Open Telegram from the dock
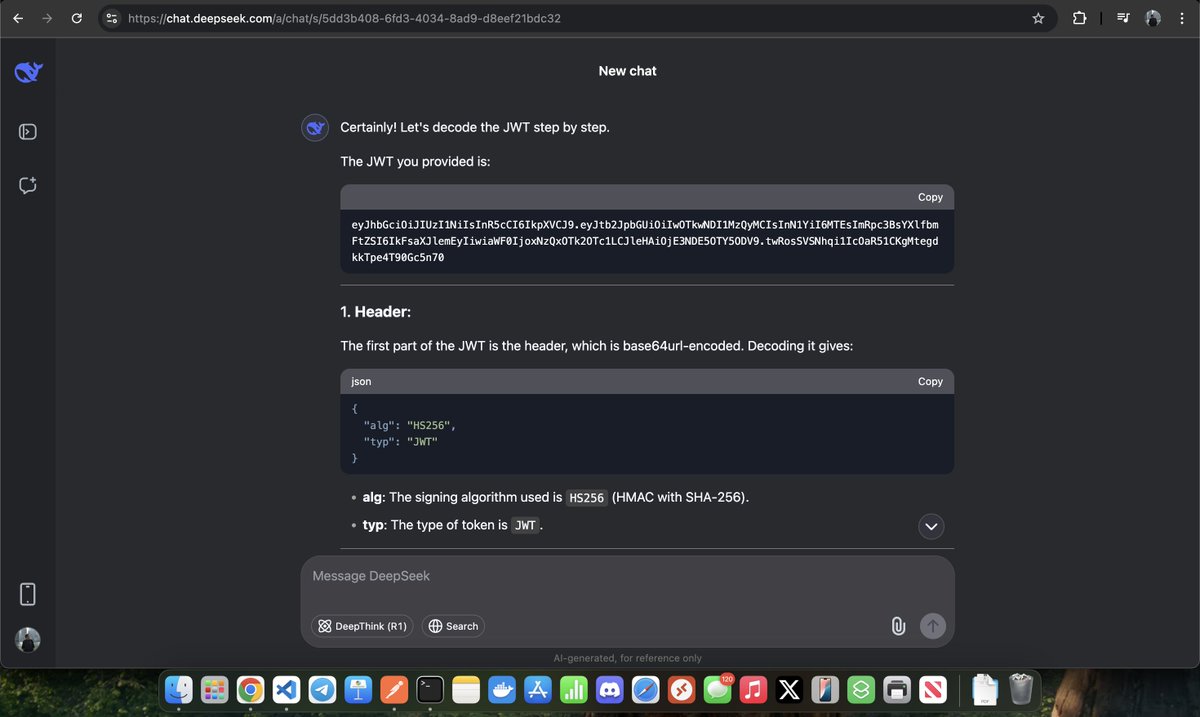This screenshot has height=717, width=1200. tap(322, 689)
